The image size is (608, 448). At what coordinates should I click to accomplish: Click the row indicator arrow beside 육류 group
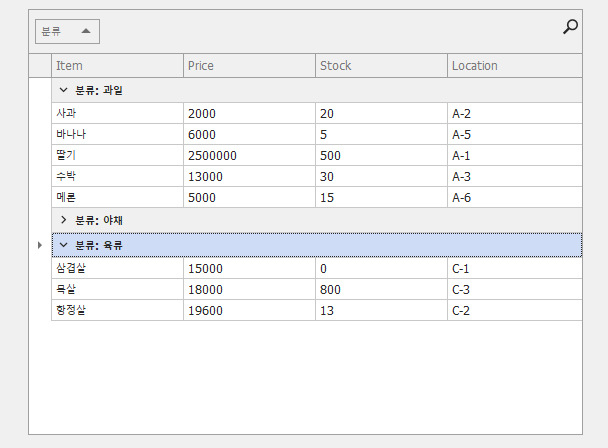(40, 245)
